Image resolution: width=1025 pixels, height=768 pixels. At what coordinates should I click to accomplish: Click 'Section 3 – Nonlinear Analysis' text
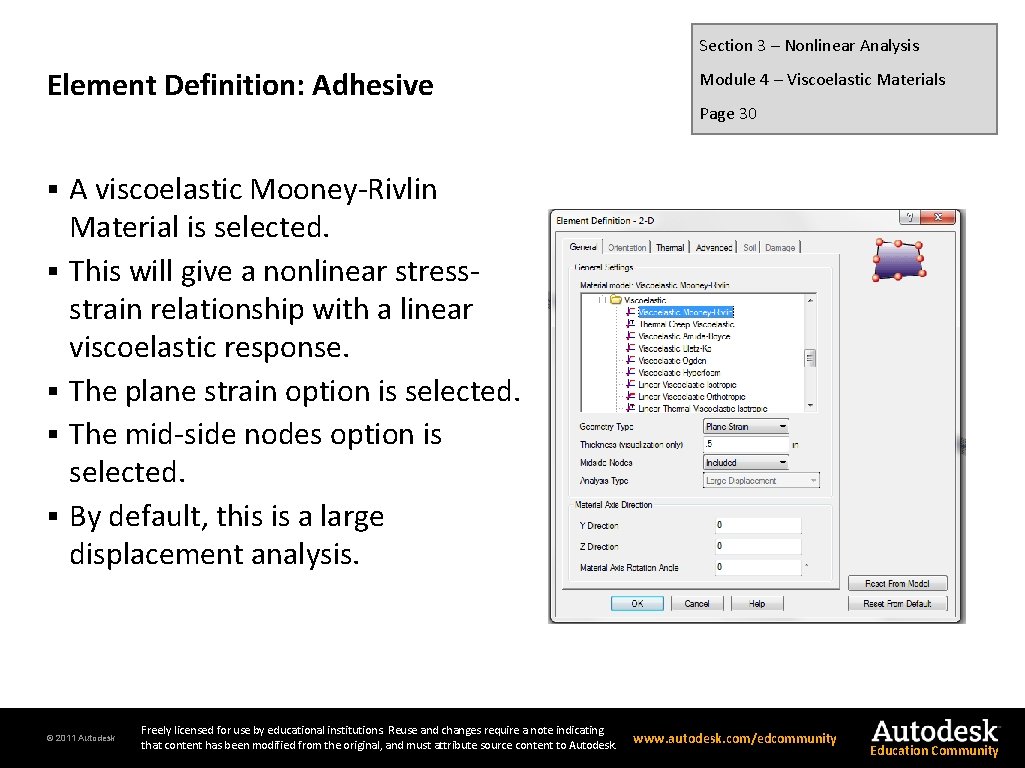(809, 45)
